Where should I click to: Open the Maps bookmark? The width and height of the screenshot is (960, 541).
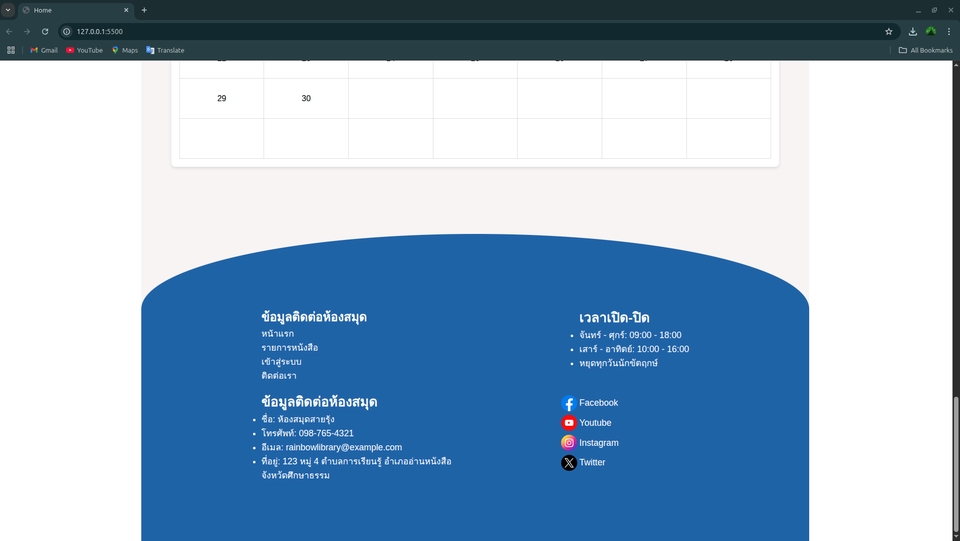click(x=125, y=50)
